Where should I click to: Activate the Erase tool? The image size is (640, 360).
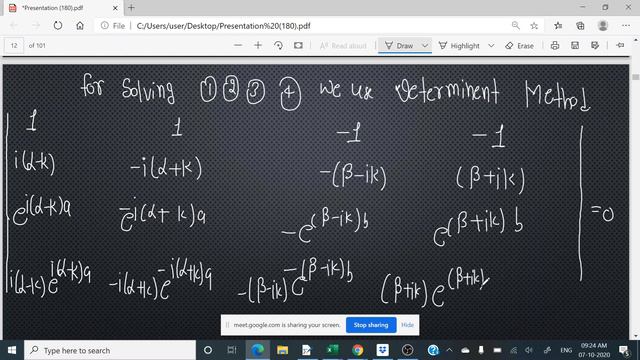[x=519, y=46]
